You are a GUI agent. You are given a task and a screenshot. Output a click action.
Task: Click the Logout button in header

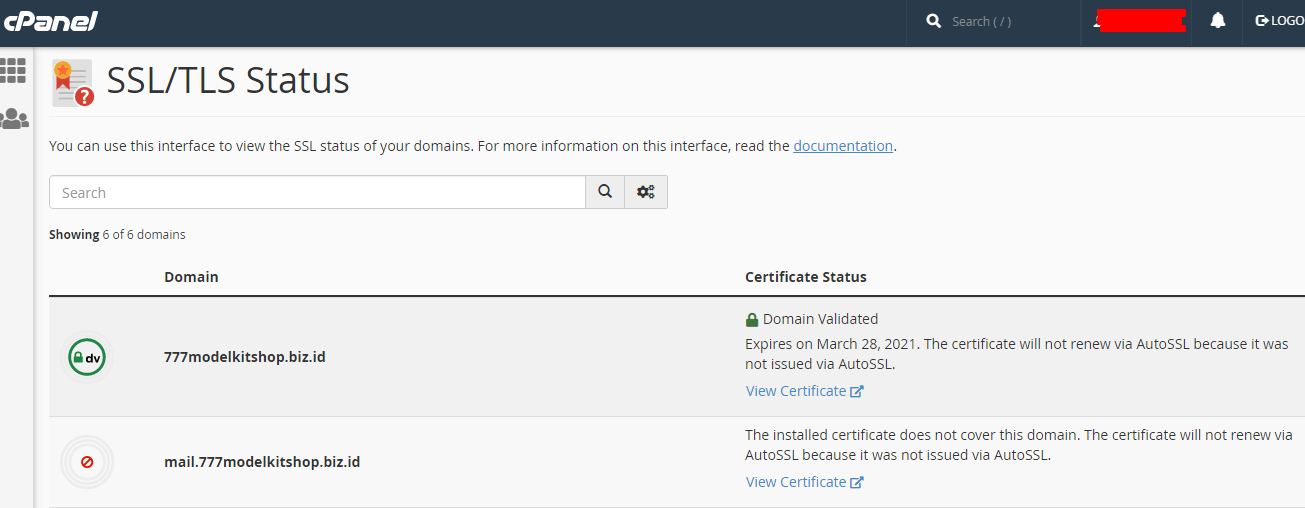coord(1279,21)
